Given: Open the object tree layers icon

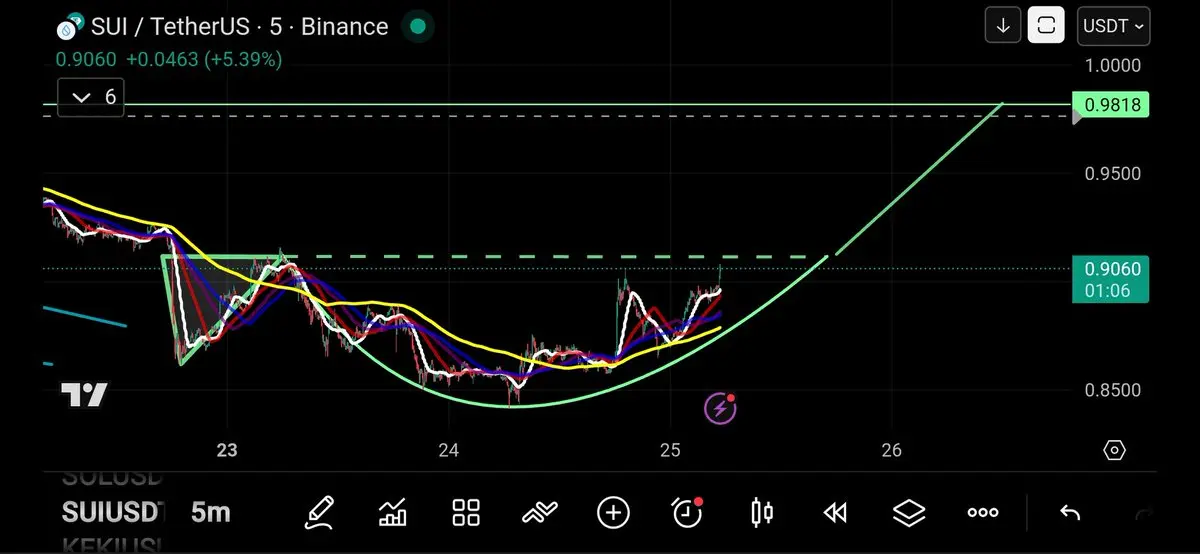Looking at the screenshot, I should 909,513.
